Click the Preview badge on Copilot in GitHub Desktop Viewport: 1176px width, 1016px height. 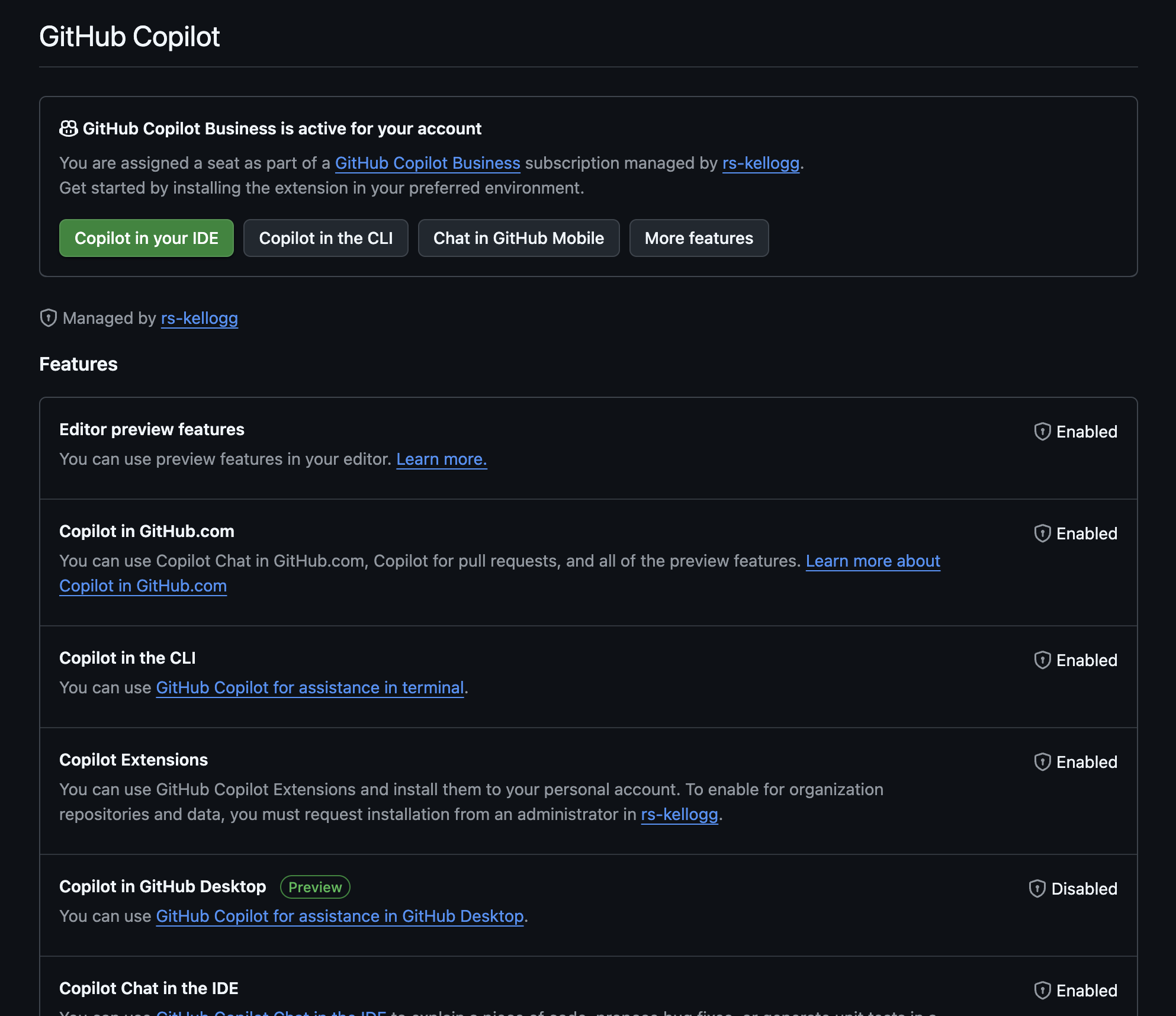tap(314, 886)
